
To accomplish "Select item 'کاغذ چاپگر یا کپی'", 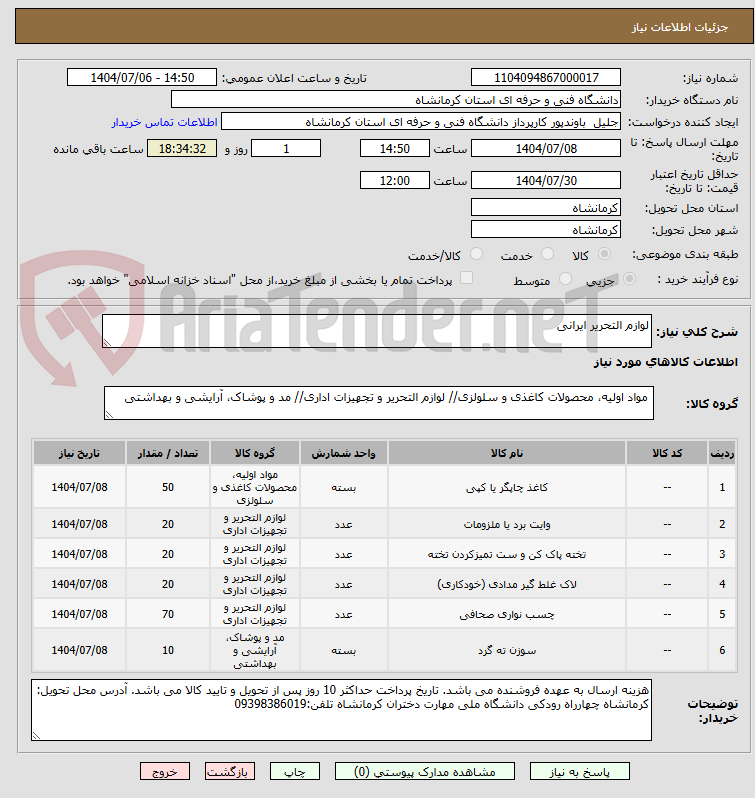I will coord(507,488).
